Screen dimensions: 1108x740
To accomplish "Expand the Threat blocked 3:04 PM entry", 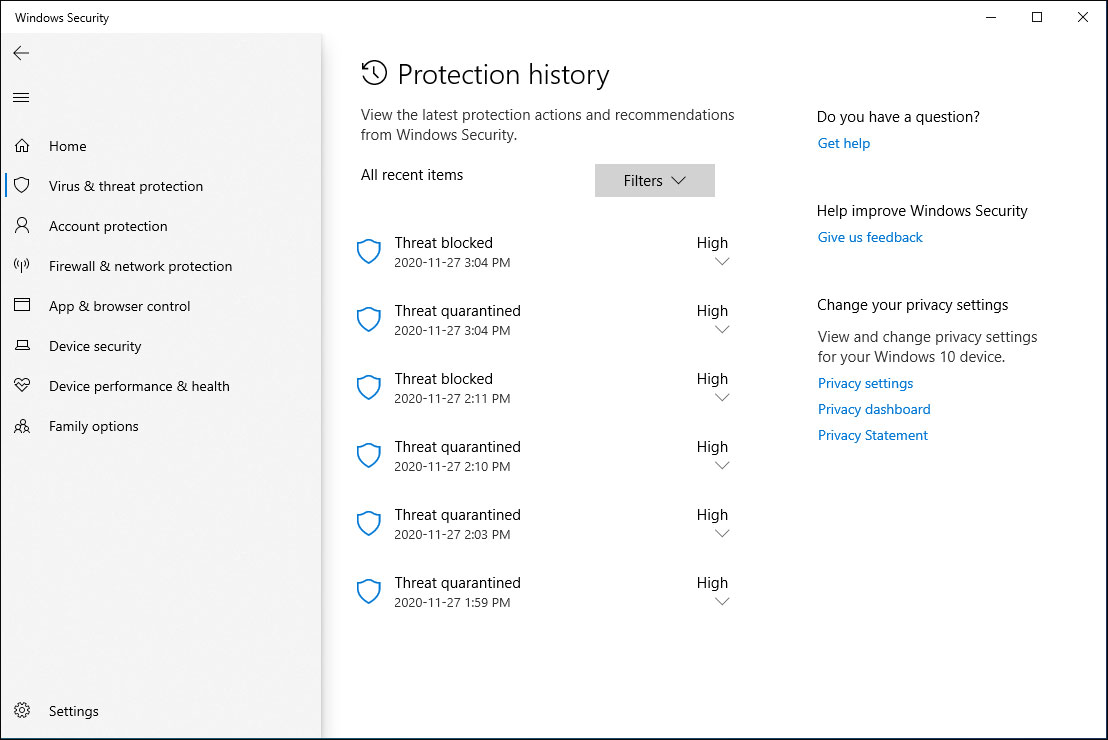I will coord(722,262).
